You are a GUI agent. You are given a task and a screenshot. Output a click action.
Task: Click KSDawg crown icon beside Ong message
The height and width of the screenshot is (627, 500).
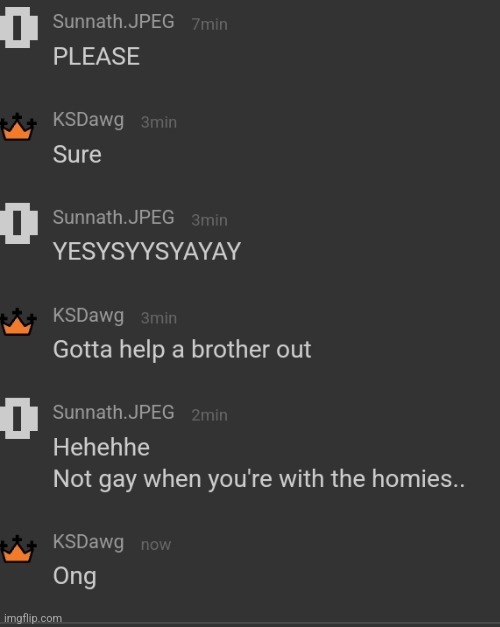click(x=18, y=549)
